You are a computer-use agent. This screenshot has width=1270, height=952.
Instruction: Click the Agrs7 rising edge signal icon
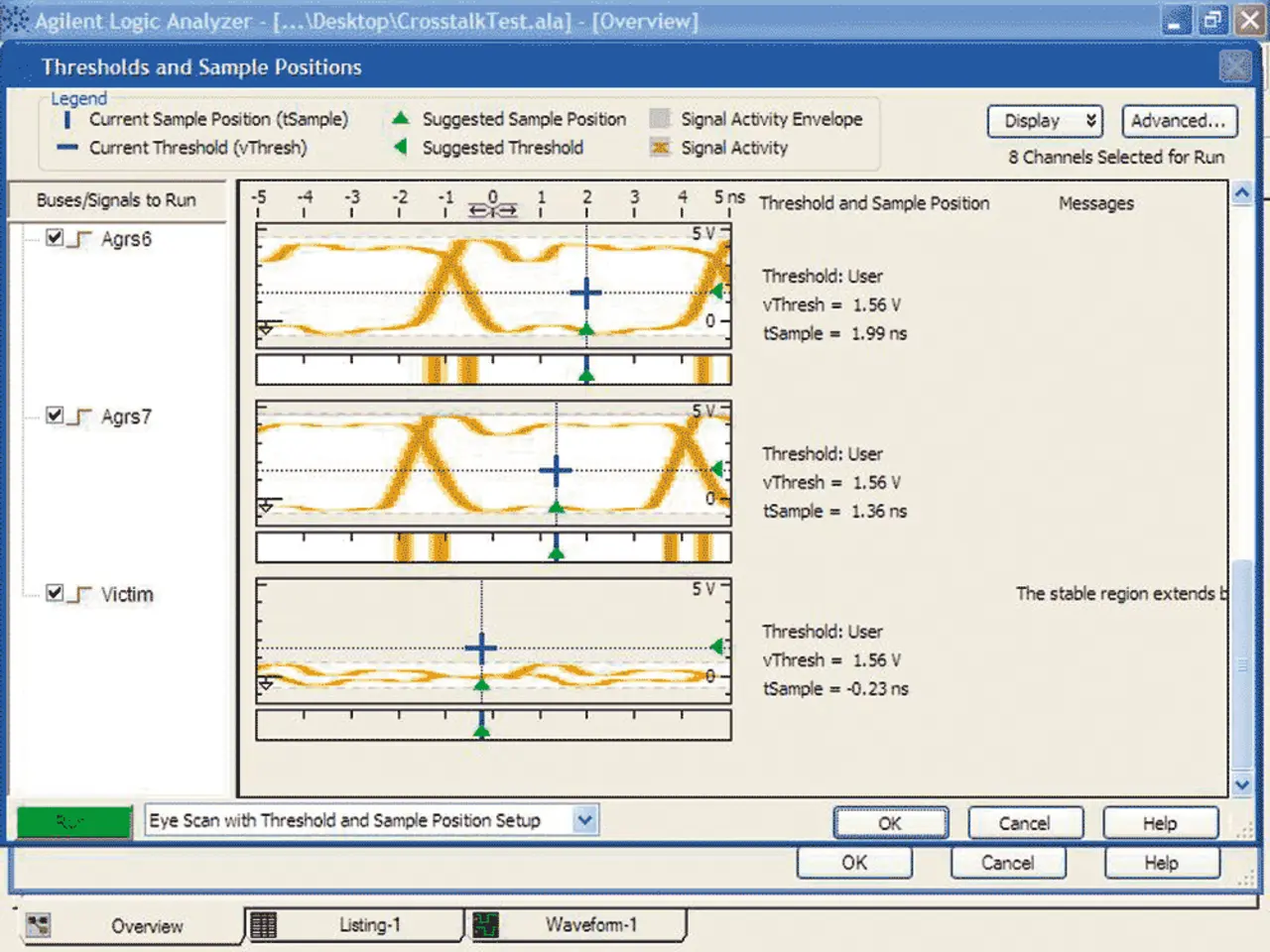pyautogui.click(x=83, y=417)
